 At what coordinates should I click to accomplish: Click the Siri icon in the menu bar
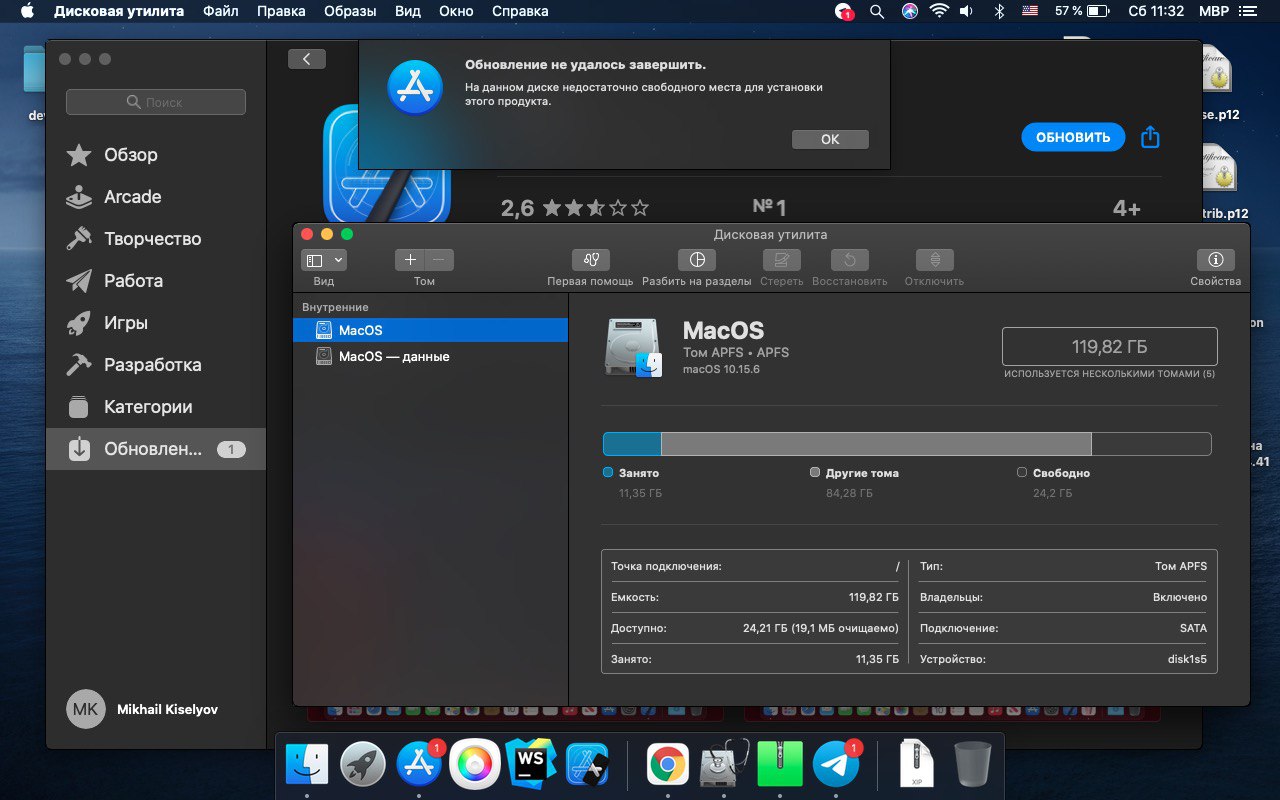pyautogui.click(x=909, y=11)
